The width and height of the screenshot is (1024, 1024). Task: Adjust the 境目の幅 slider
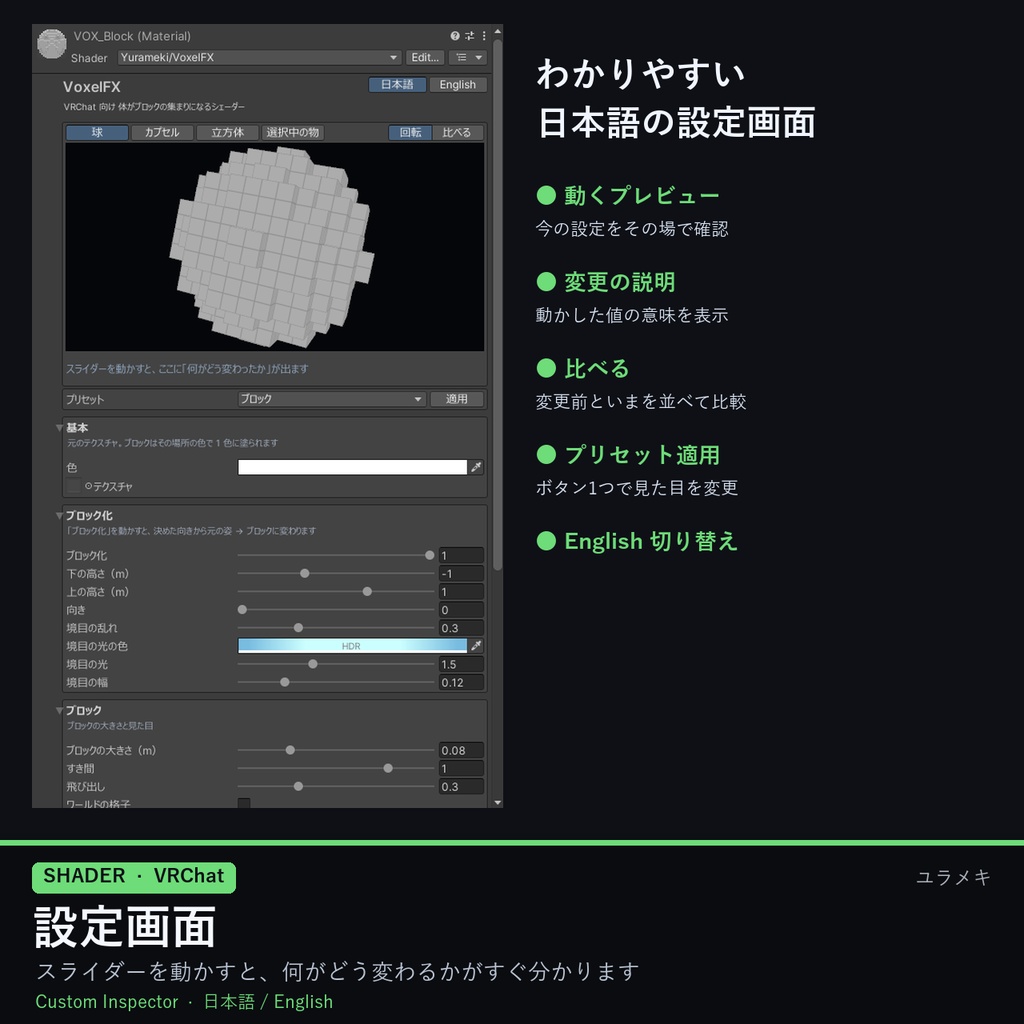[336, 682]
